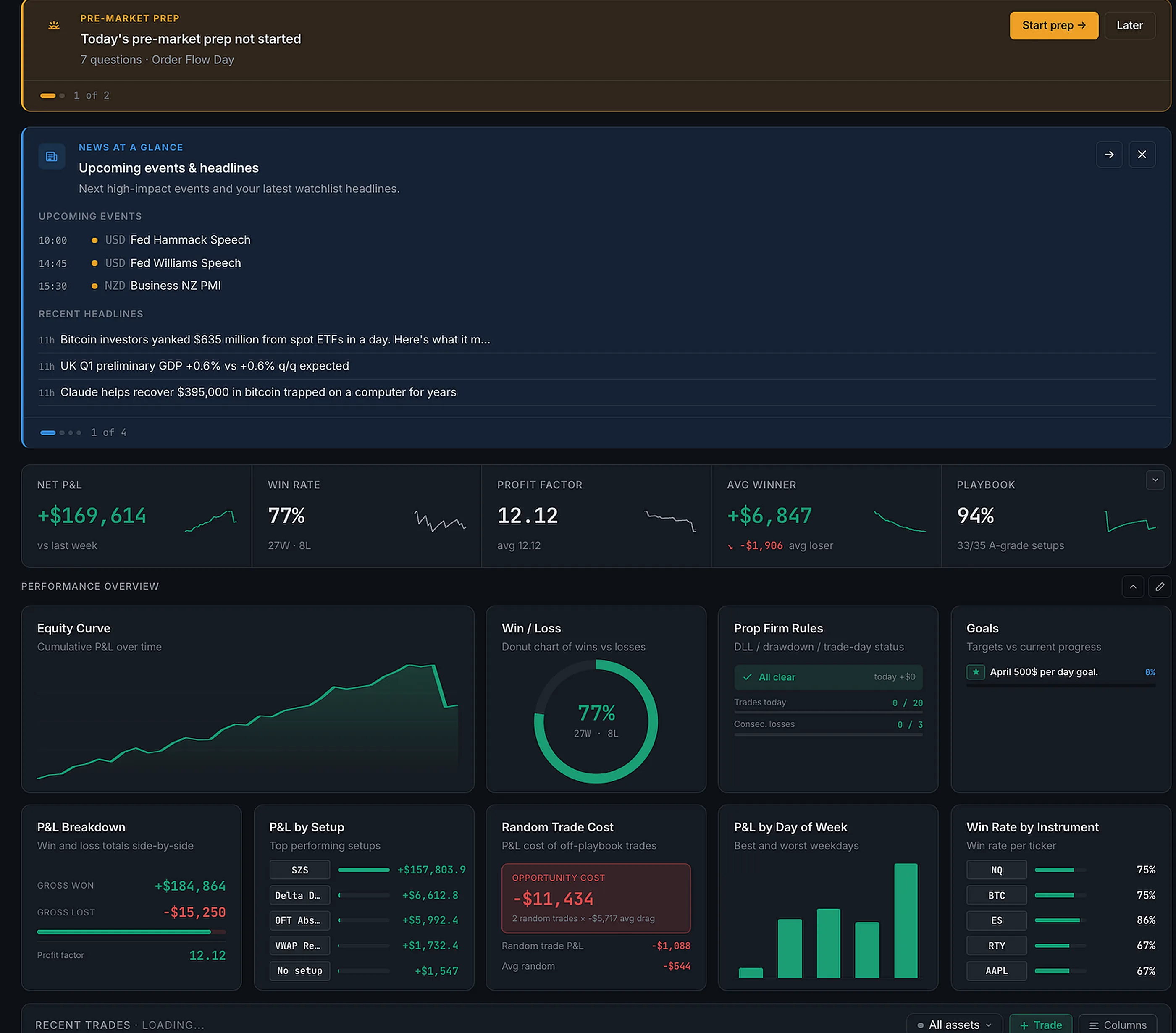
Task: Select the SZS setup tag
Action: (x=300, y=870)
